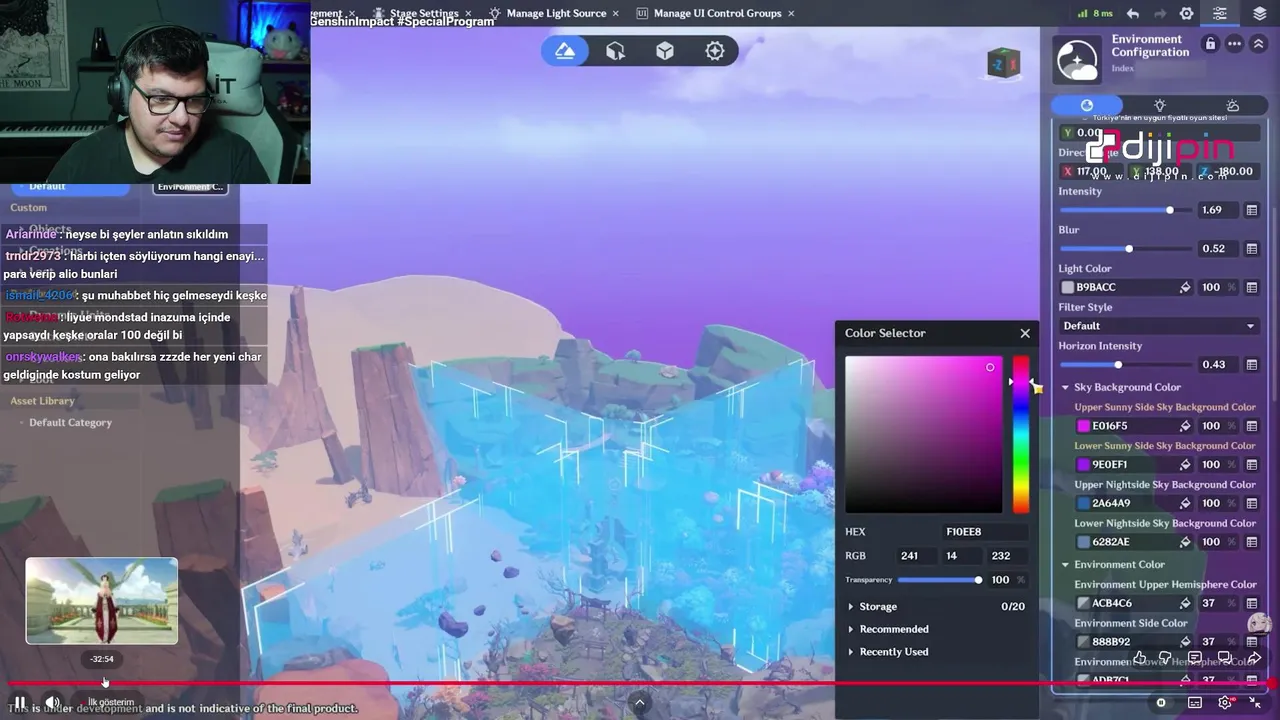Screen dimensions: 1280x720
Task: Toggle subtitles in video player
Action: click(x=1194, y=703)
